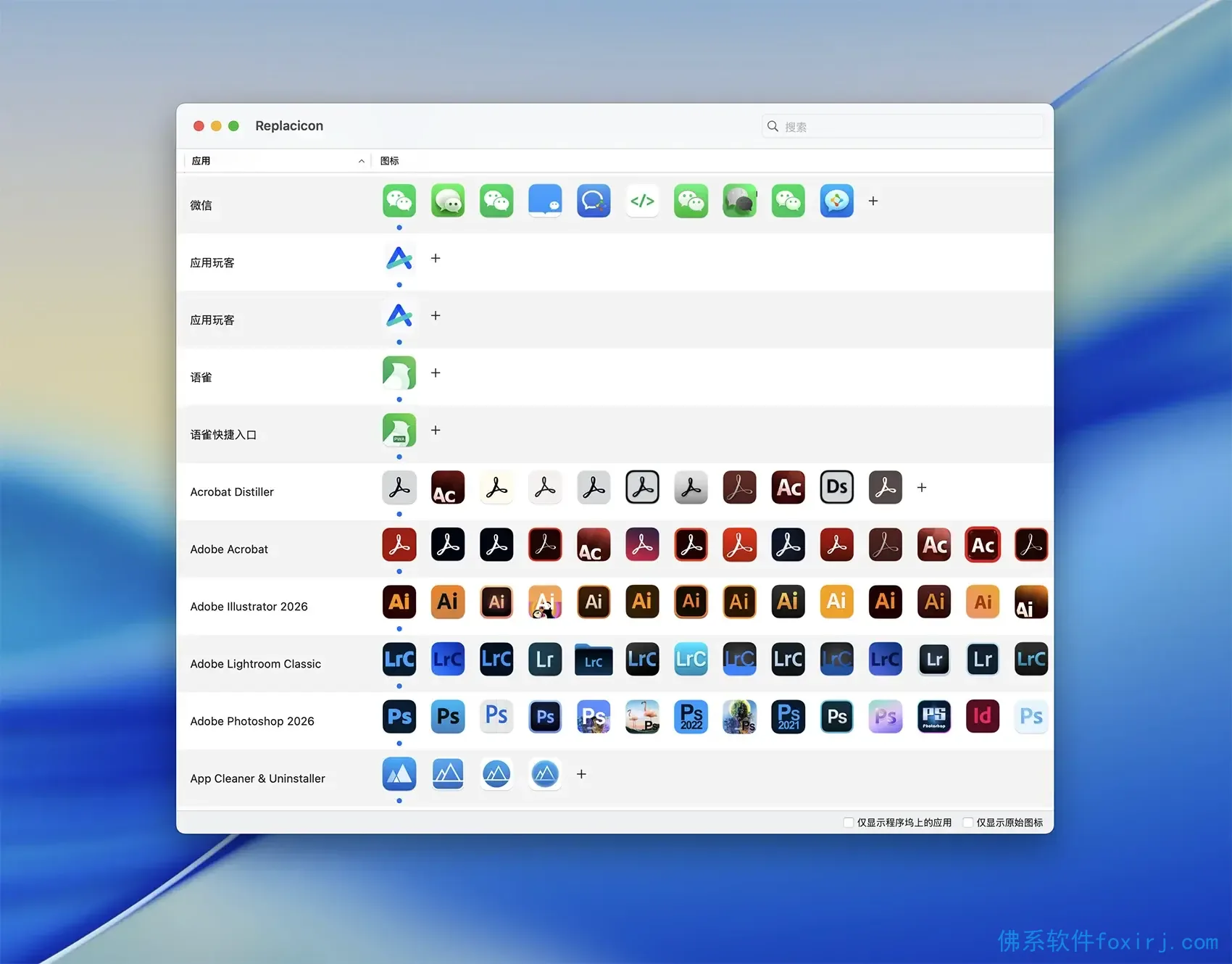Pick the blue bubble icon with colorful pinwheel
This screenshot has width=1232, height=964.
[836, 201]
